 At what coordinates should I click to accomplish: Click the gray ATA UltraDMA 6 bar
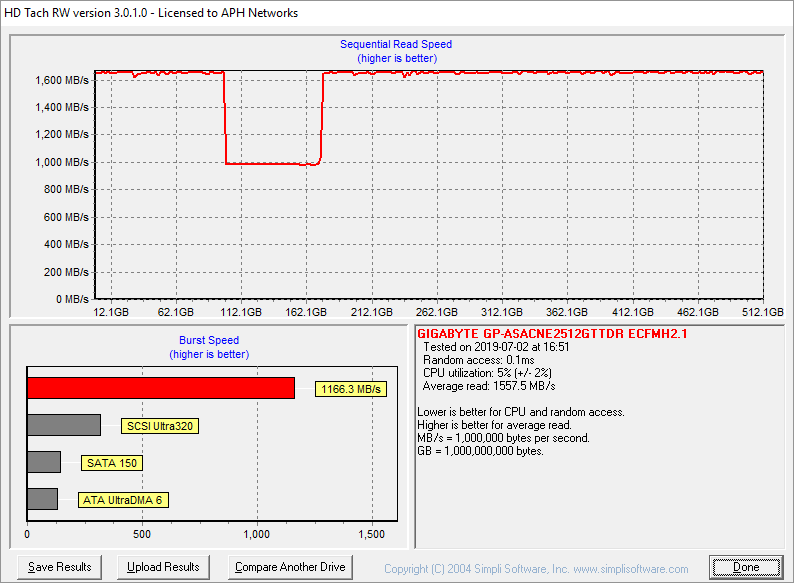pos(42,499)
